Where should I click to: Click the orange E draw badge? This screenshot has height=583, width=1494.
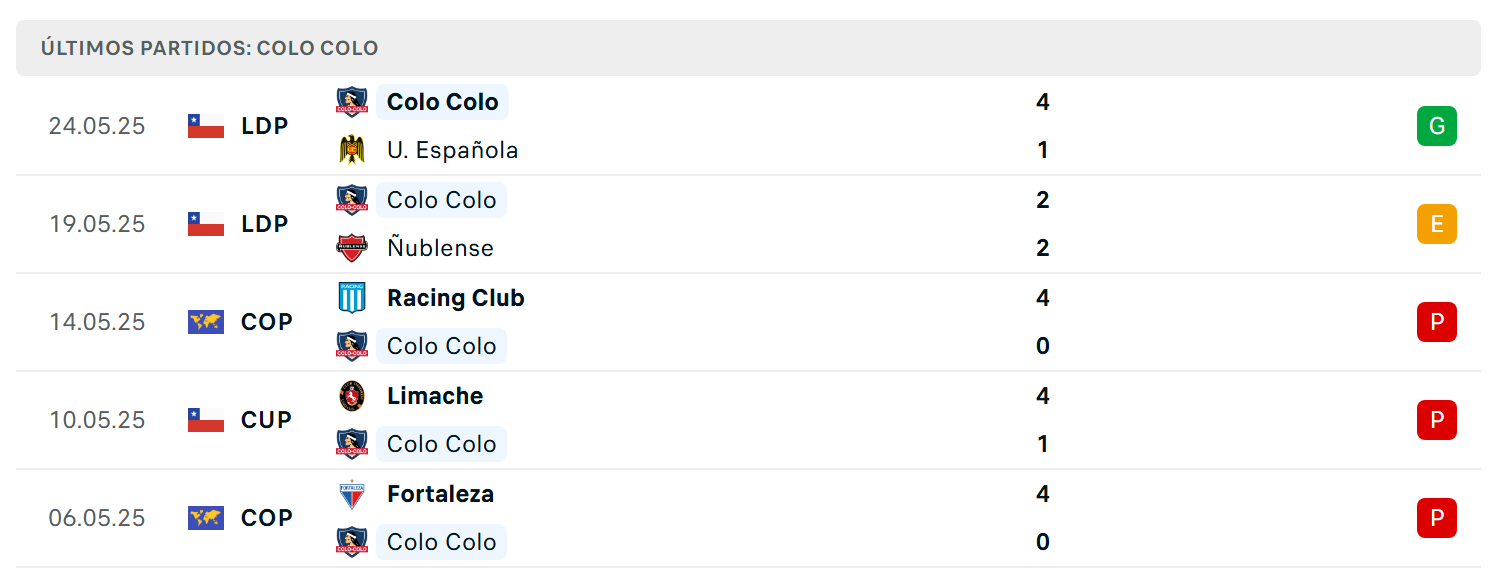(x=1437, y=224)
